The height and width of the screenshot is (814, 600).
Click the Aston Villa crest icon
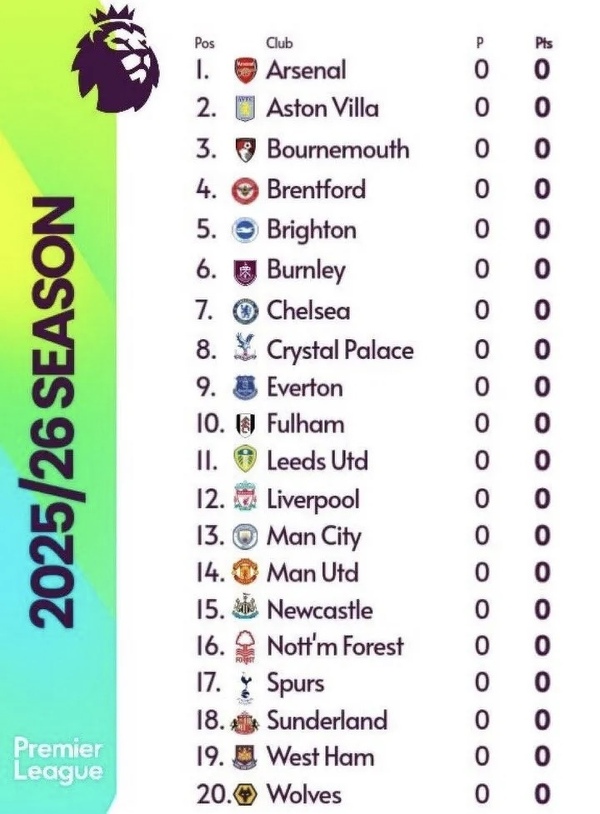coord(245,108)
